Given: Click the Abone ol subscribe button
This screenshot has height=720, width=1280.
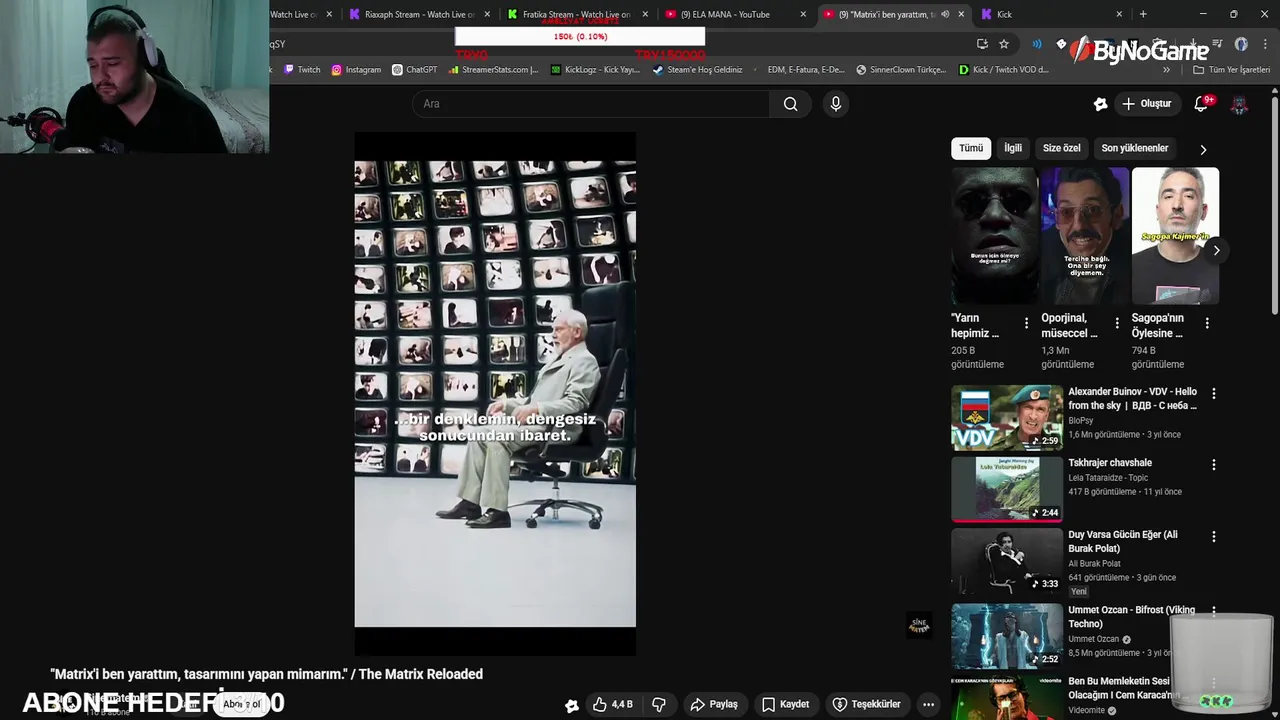Looking at the screenshot, I should (241, 704).
